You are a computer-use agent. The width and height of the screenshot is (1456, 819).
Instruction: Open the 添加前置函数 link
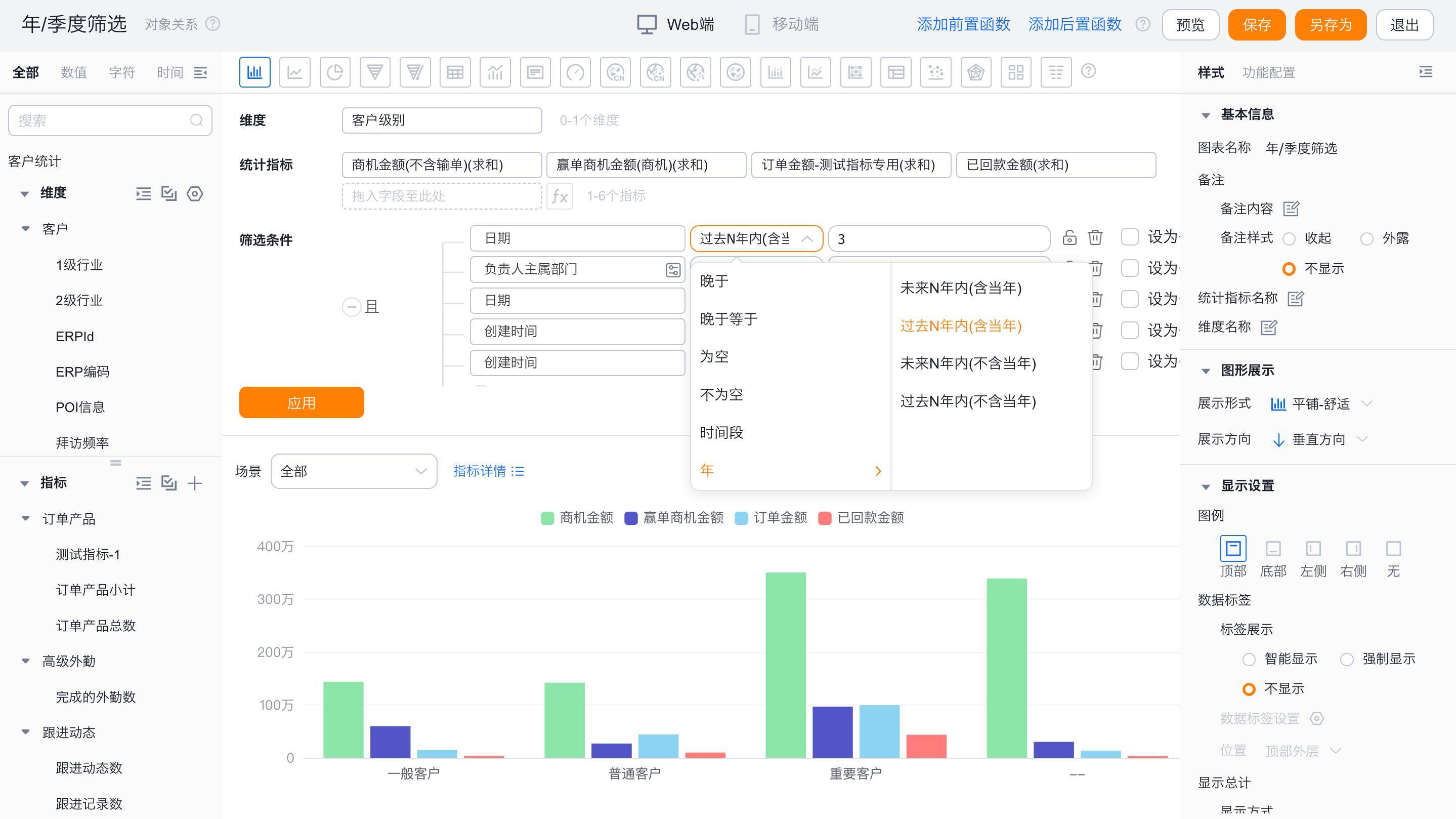click(x=963, y=24)
